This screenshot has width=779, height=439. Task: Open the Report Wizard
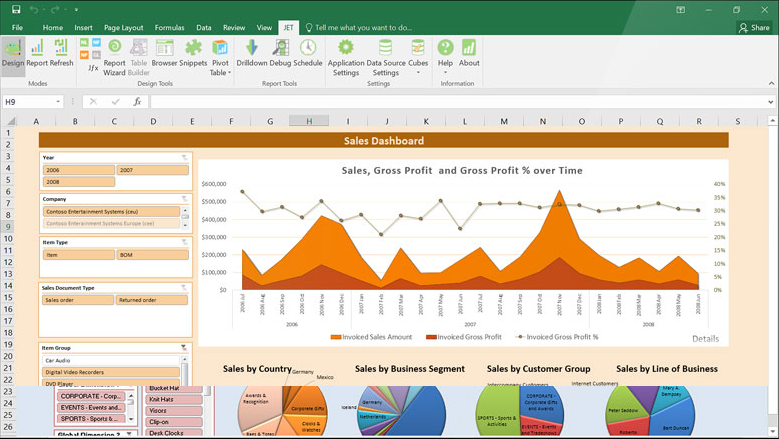tap(115, 54)
